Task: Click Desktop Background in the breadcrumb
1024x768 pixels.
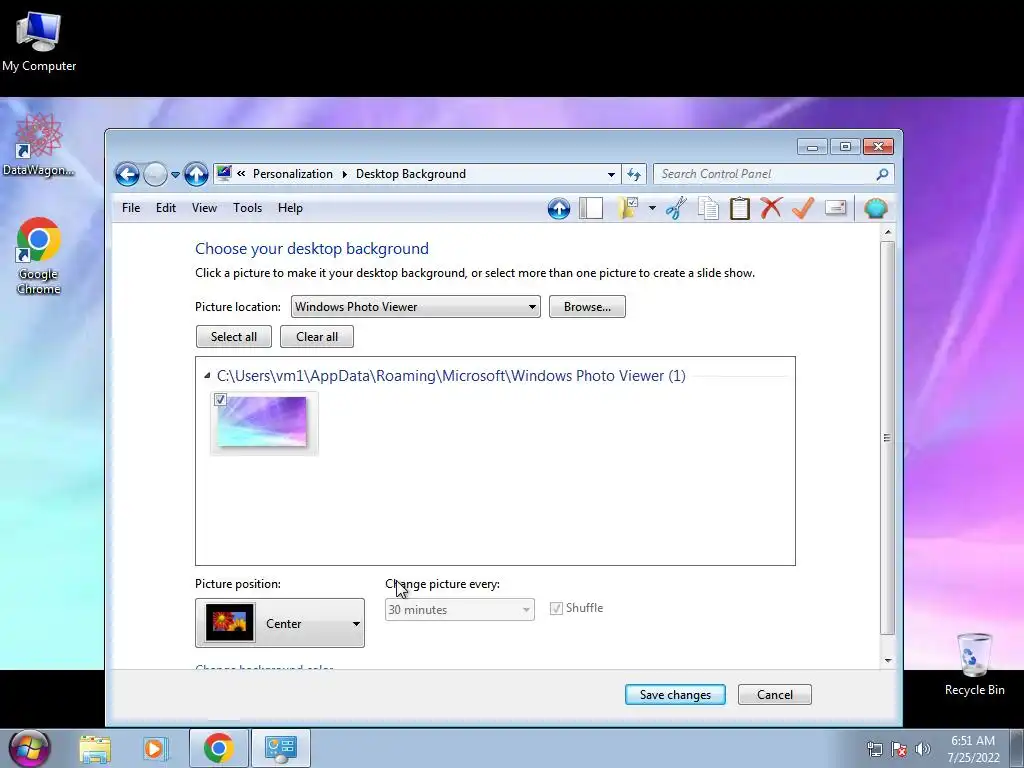Action: click(x=411, y=174)
